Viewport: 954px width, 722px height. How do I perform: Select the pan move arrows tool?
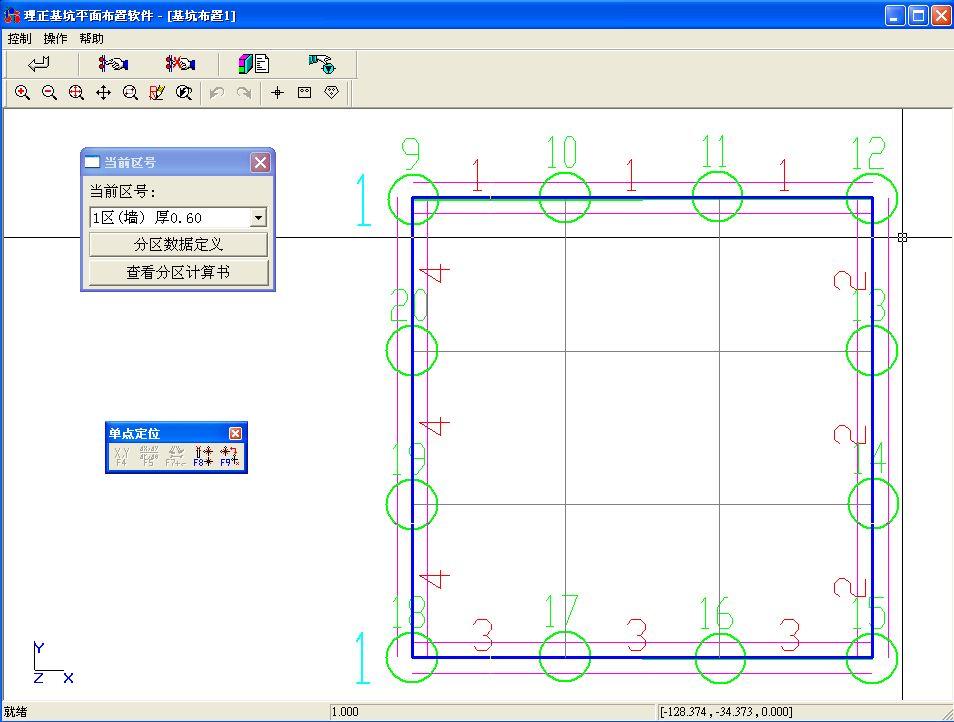[x=103, y=93]
